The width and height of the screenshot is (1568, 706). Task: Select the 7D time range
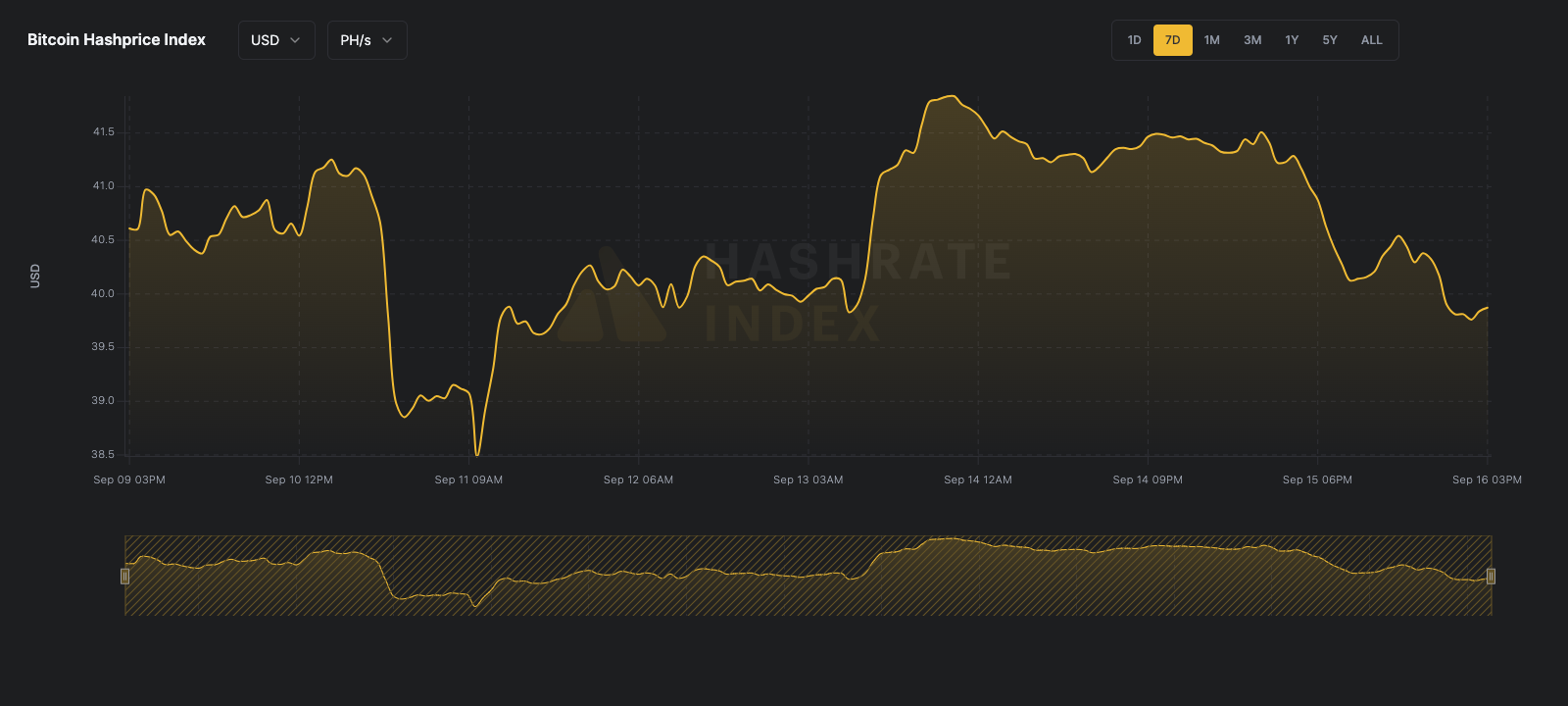[x=1172, y=40]
